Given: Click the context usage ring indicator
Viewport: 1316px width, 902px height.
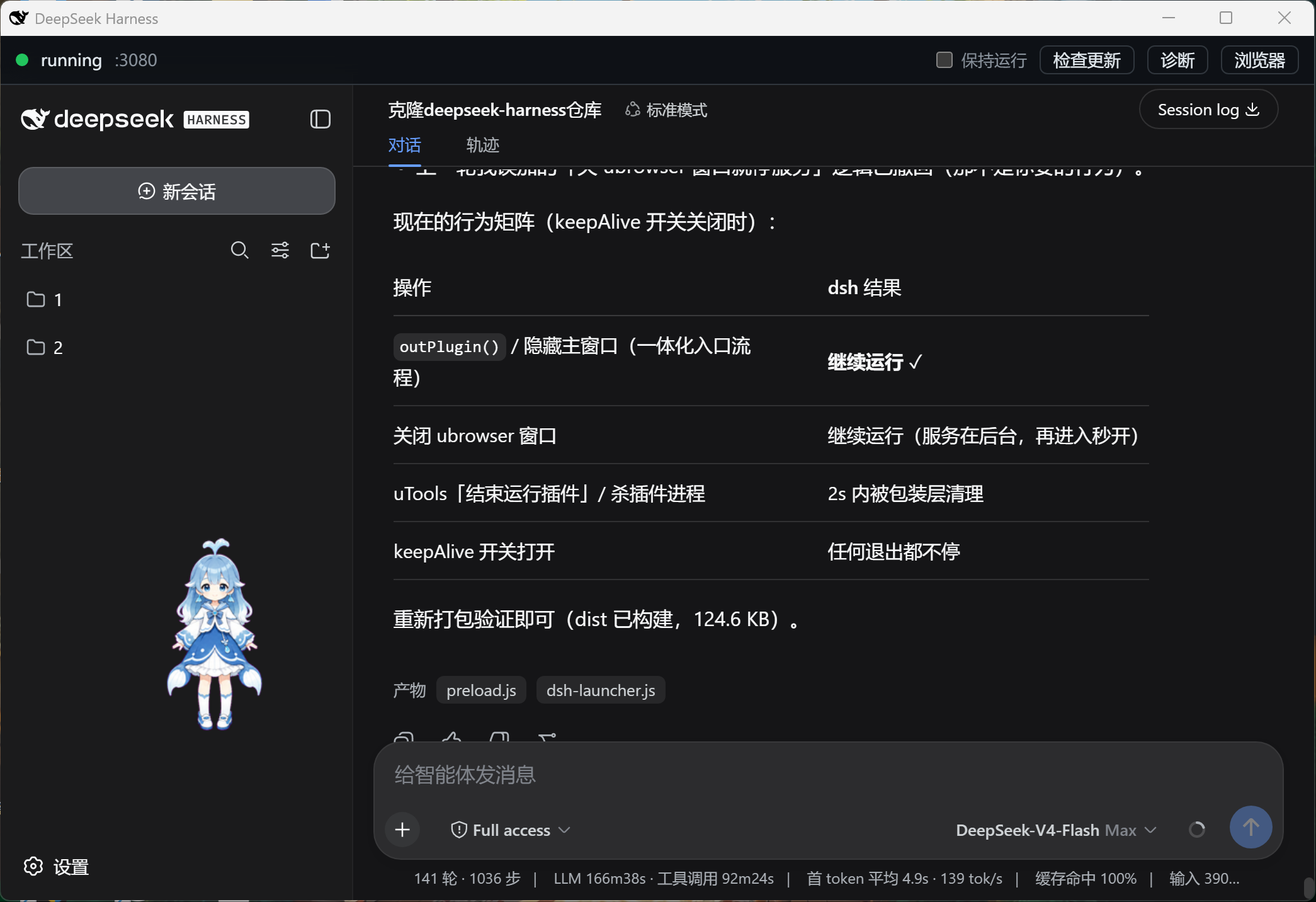Looking at the screenshot, I should click(1197, 830).
